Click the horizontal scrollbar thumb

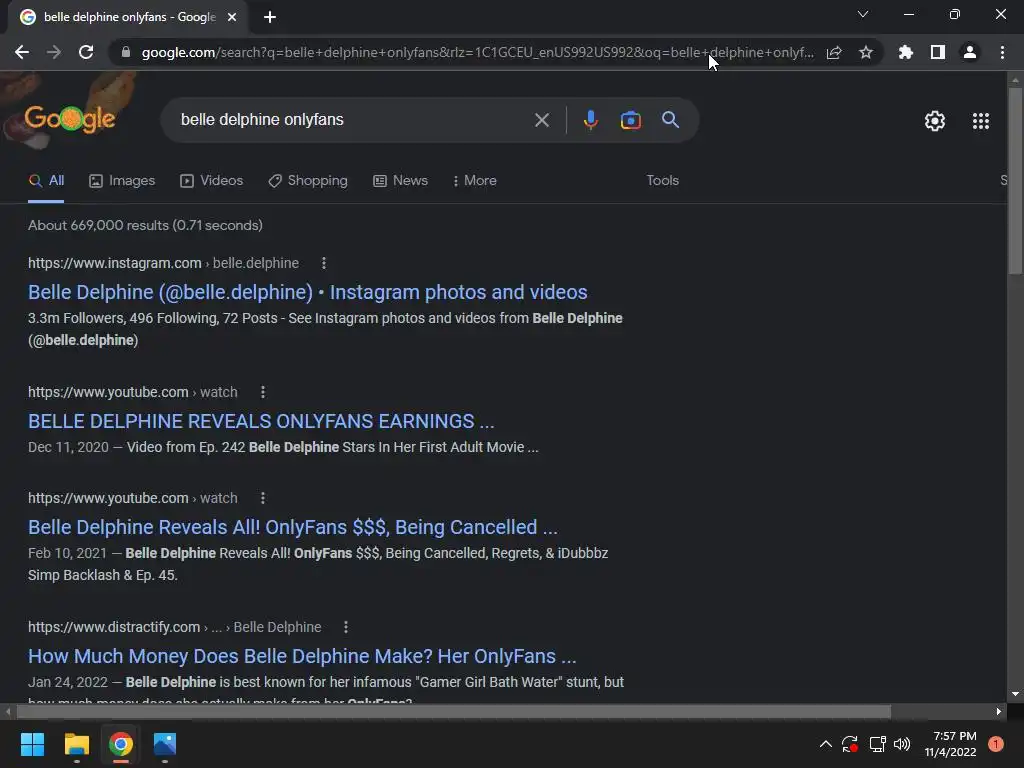(454, 711)
